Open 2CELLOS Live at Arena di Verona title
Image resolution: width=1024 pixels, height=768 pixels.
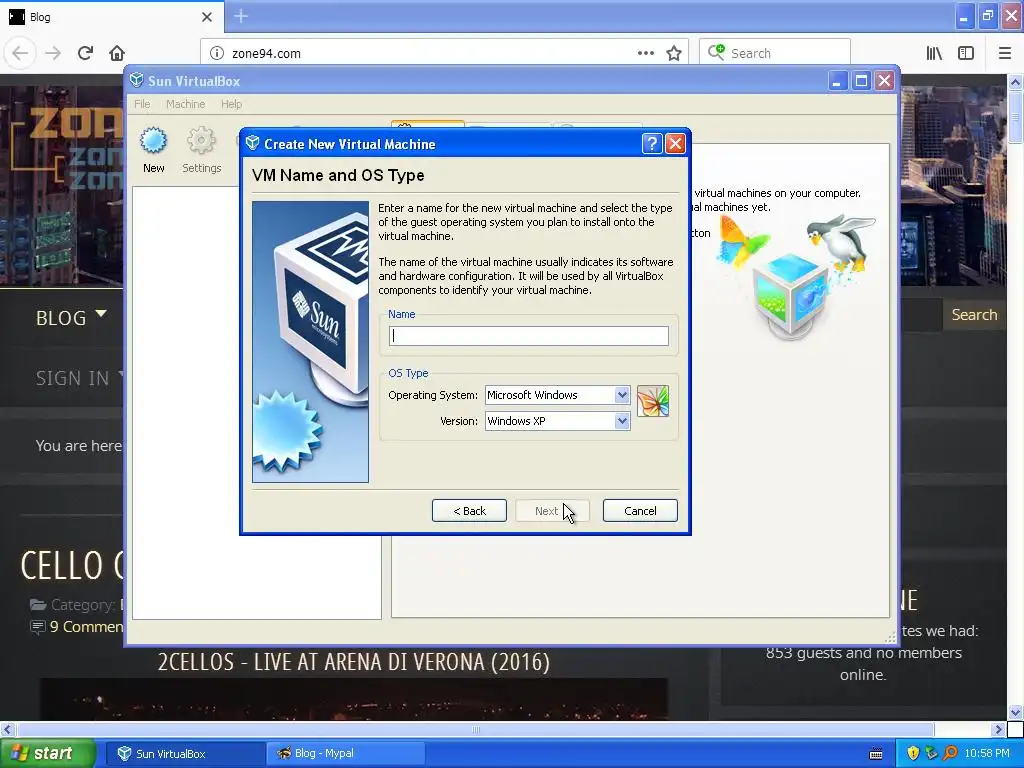[x=353, y=662]
